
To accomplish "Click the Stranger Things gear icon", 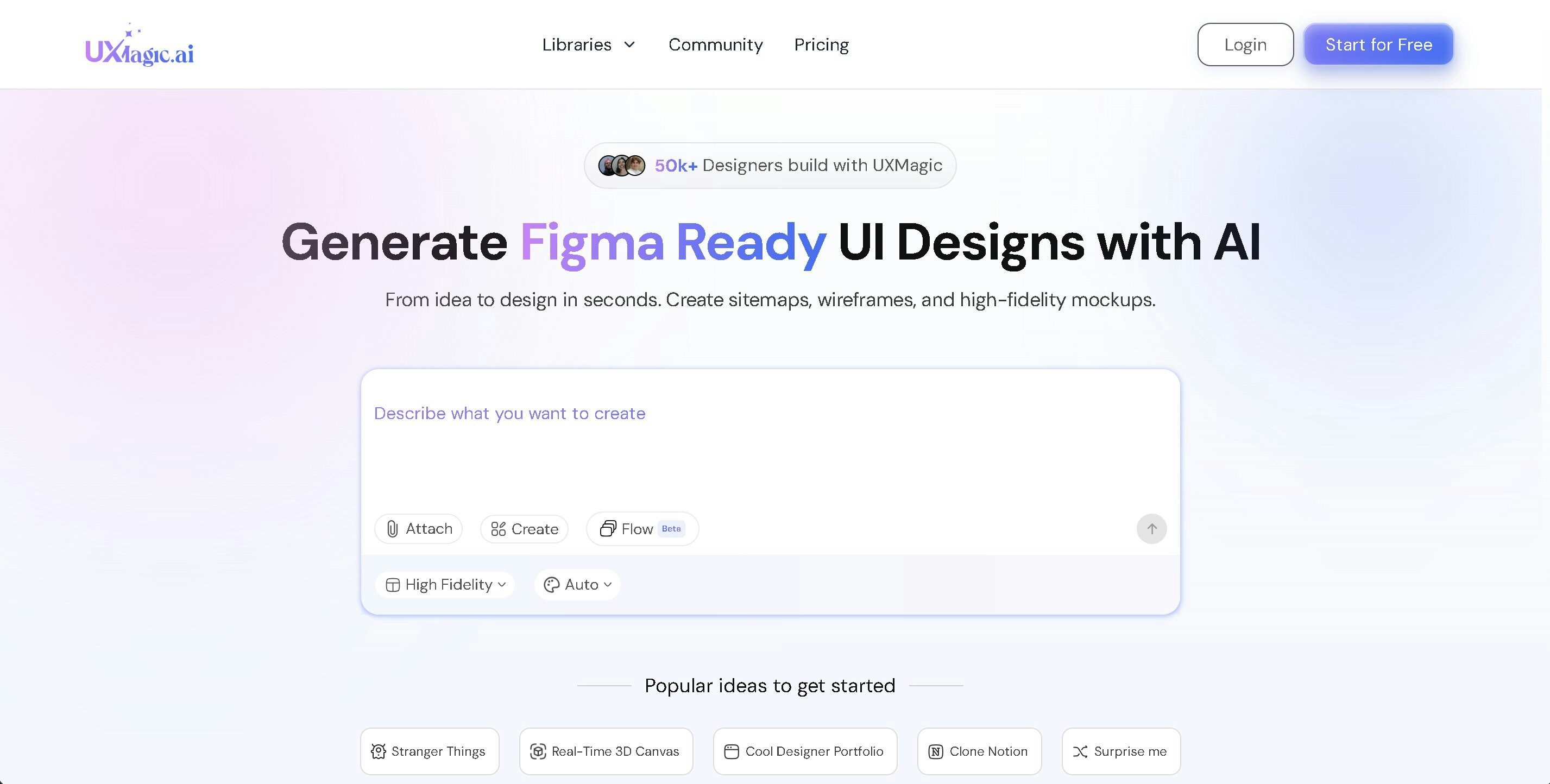I will tap(379, 751).
